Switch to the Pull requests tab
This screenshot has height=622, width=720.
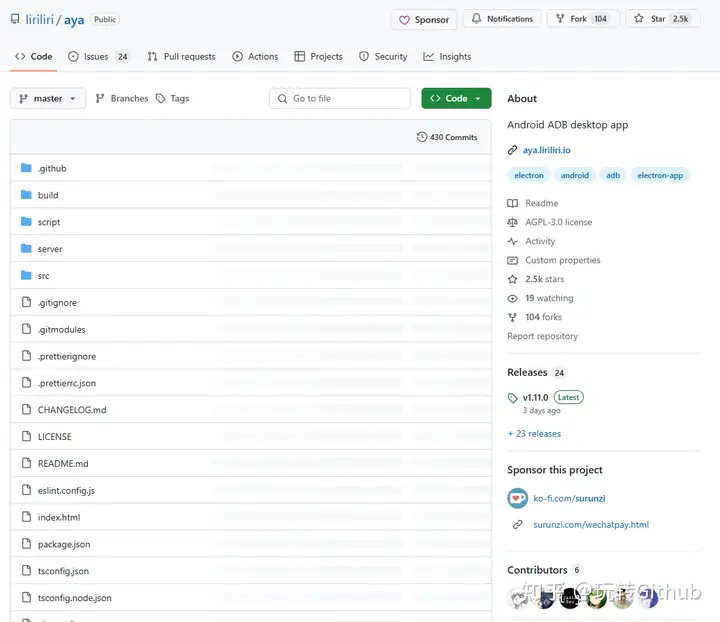pyautogui.click(x=181, y=57)
